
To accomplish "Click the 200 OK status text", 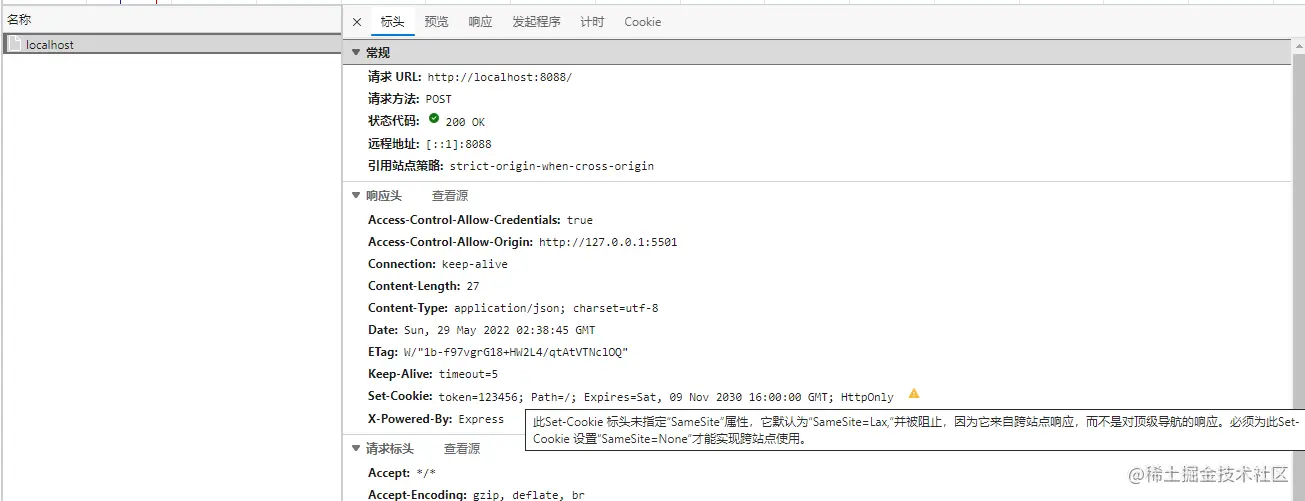I will (x=465, y=122).
